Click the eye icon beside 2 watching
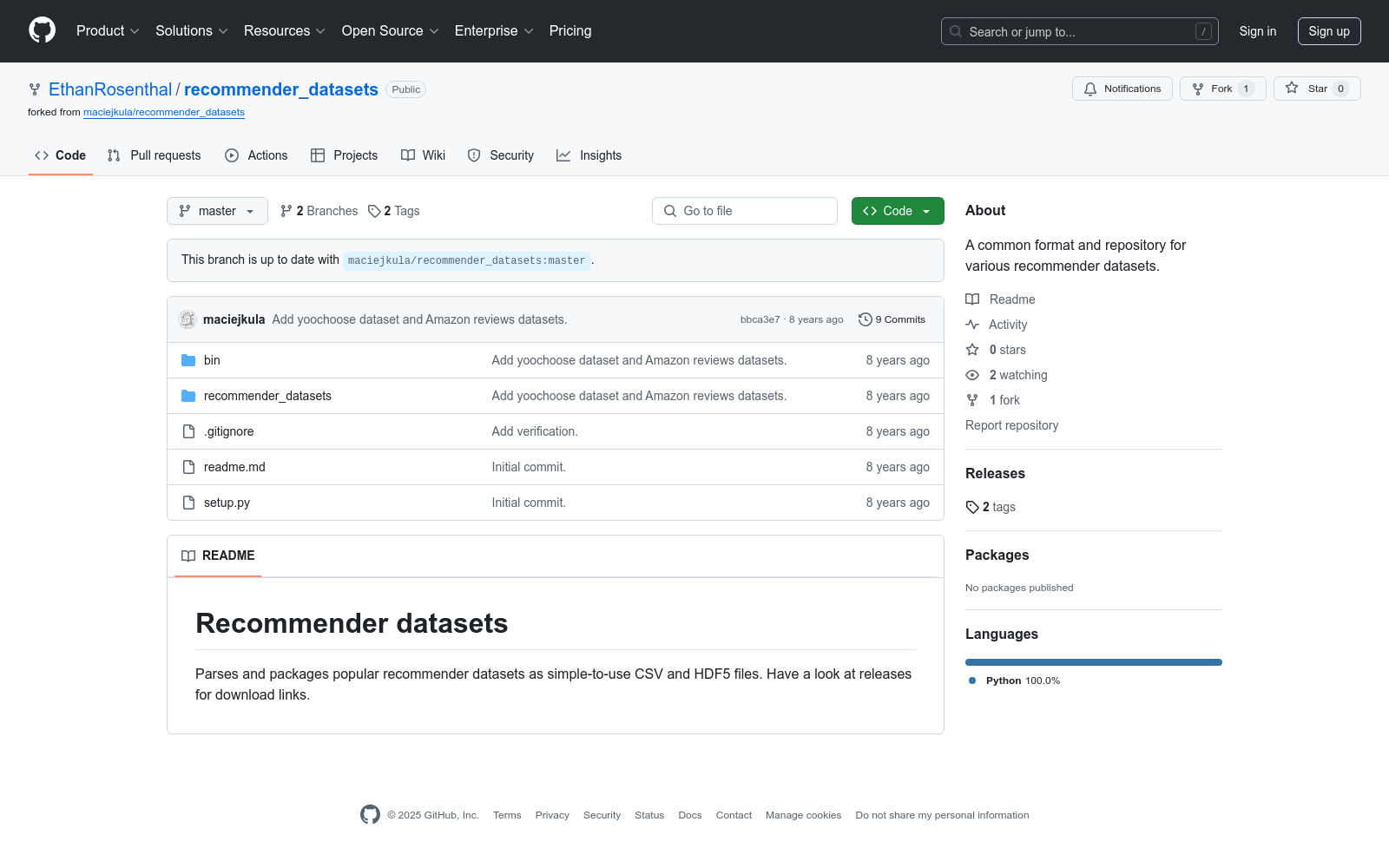 point(972,375)
